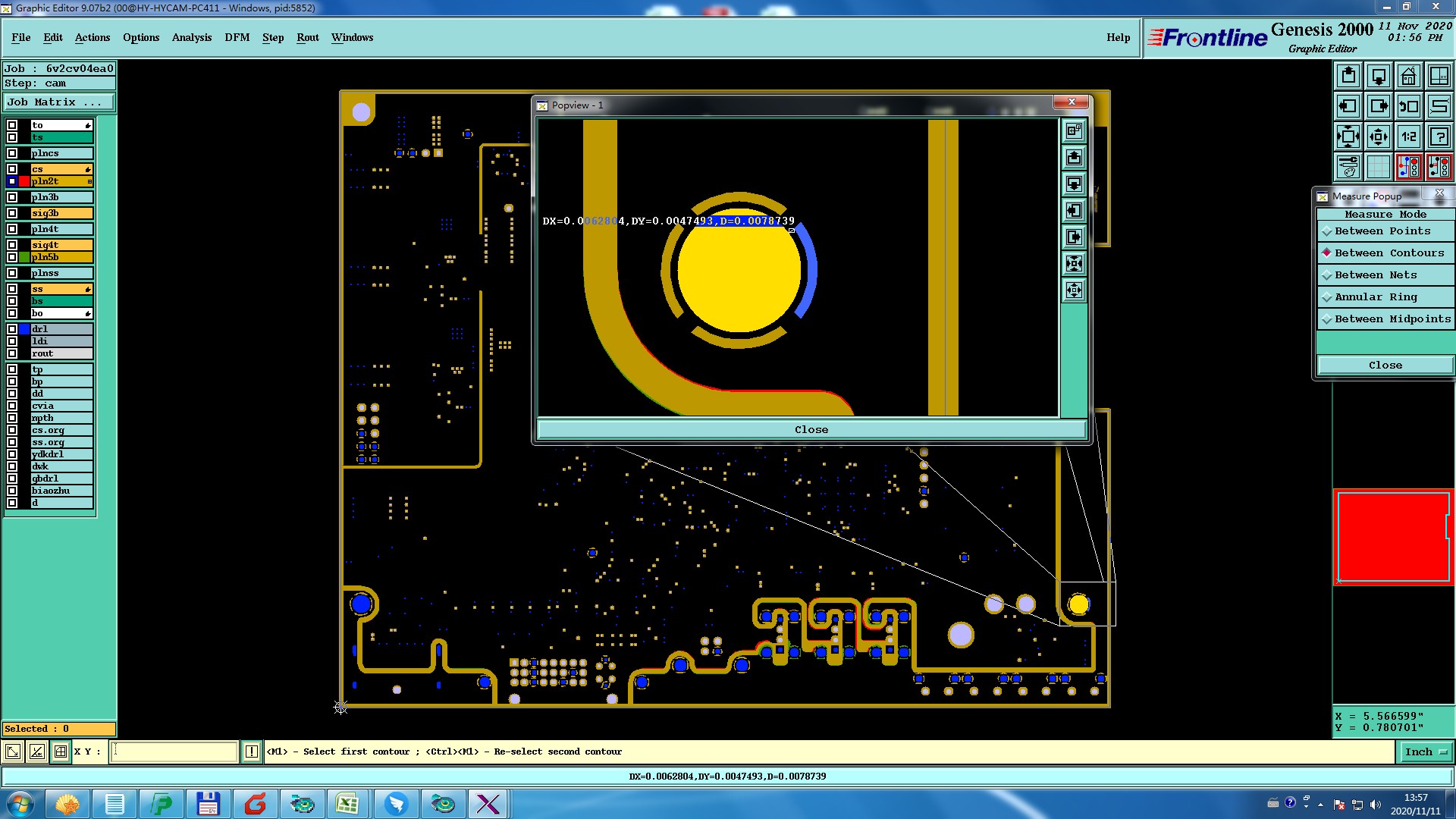Open the Analysis menu
The image size is (1456, 819).
pos(191,37)
